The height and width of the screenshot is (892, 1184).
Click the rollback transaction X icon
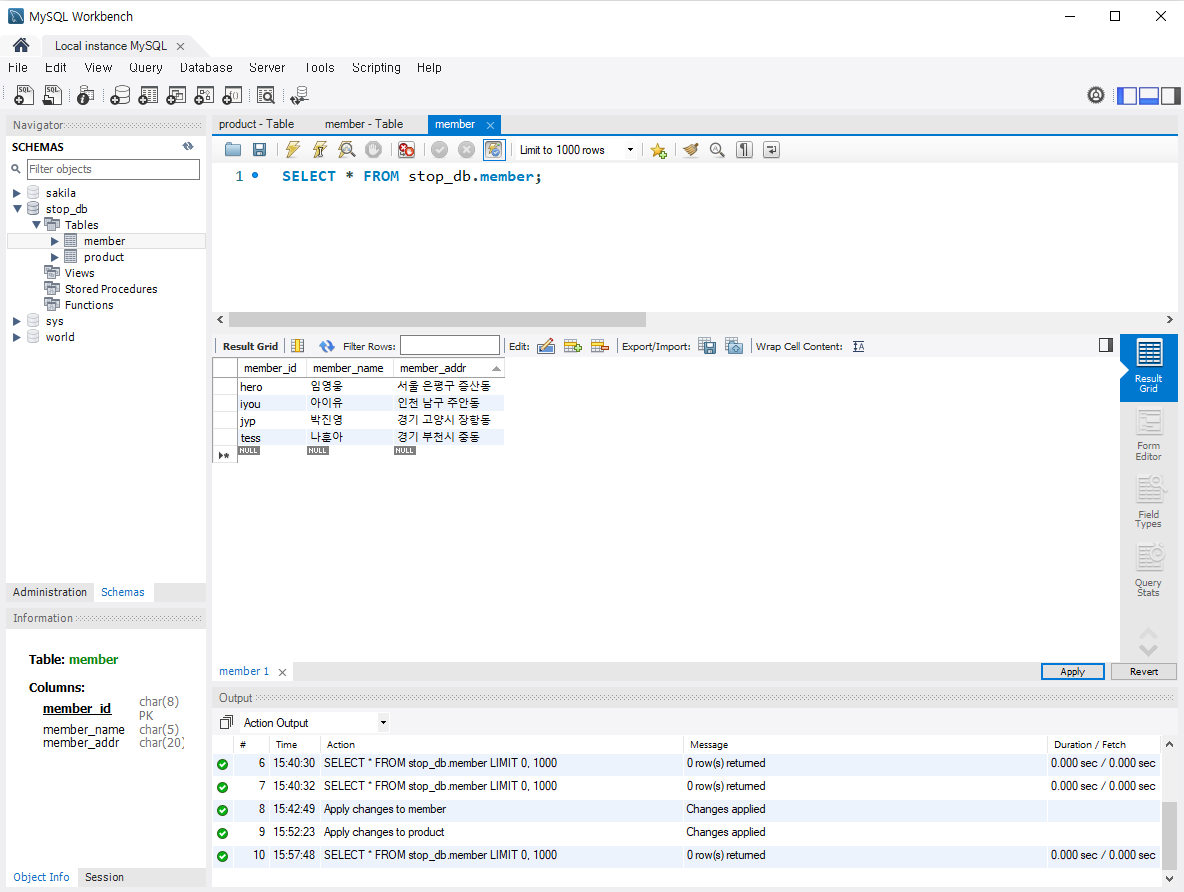pyautogui.click(x=467, y=150)
